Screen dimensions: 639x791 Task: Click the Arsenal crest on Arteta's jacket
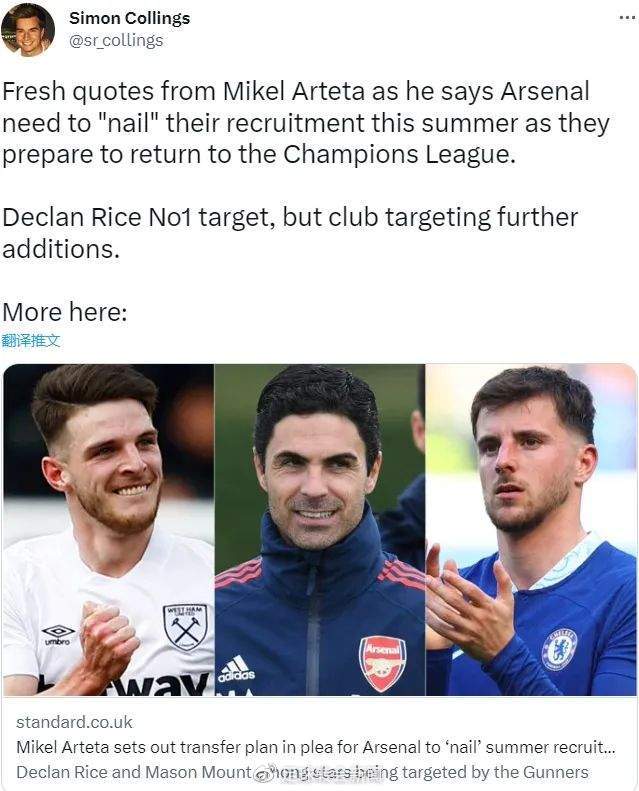tap(383, 663)
